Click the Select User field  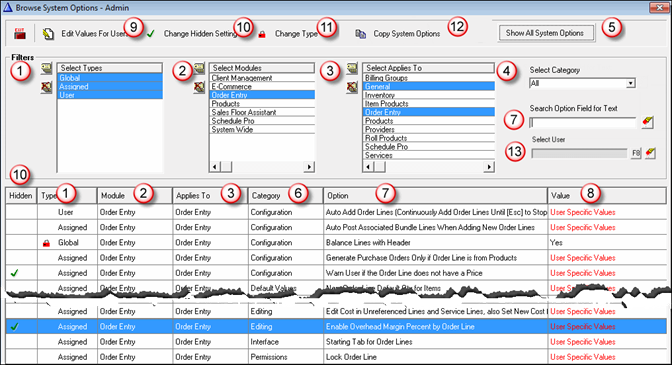pos(579,153)
